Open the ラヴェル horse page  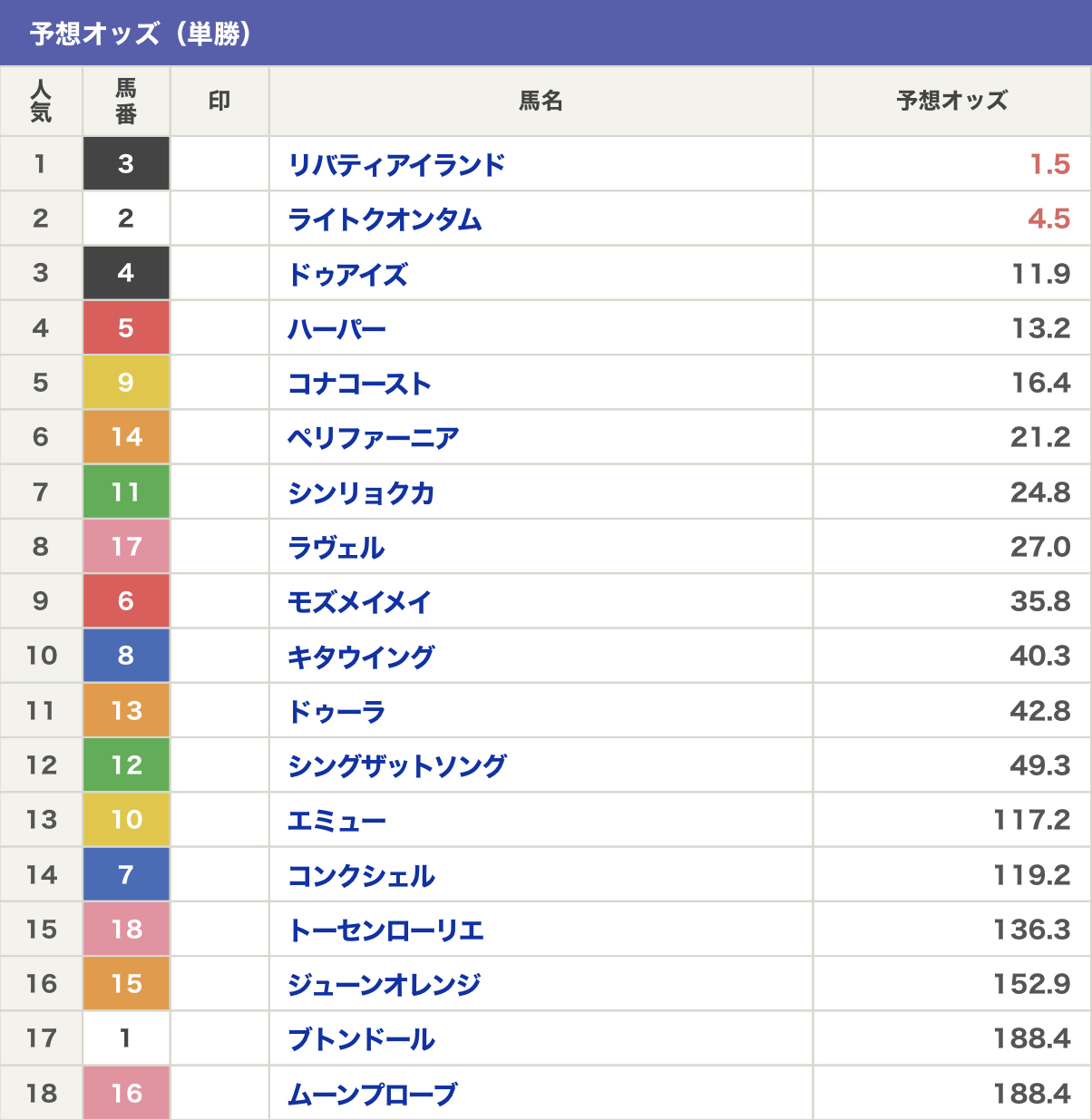[336, 548]
